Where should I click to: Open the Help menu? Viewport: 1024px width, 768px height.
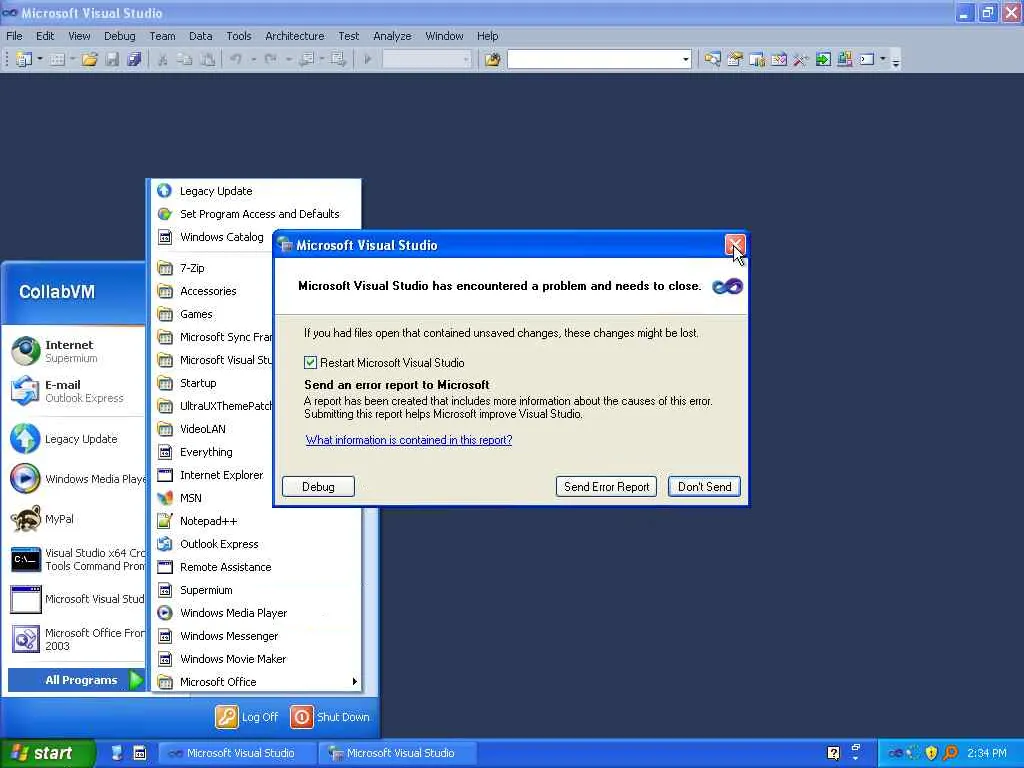tap(487, 36)
